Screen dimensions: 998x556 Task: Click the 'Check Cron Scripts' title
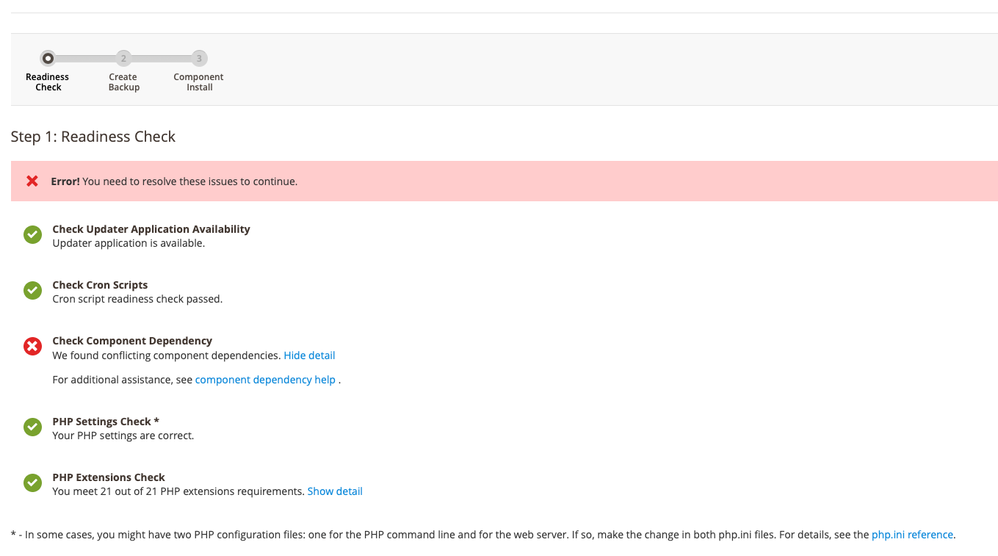(100, 285)
